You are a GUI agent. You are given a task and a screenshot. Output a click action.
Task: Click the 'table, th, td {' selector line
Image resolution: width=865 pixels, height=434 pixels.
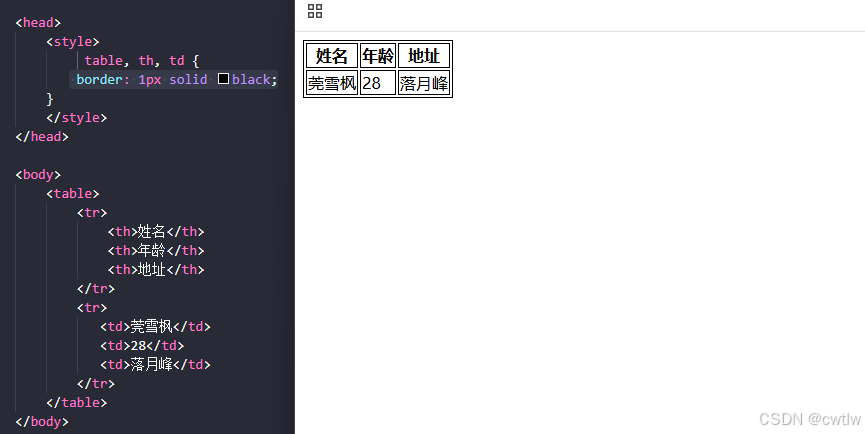pyautogui.click(x=142, y=60)
